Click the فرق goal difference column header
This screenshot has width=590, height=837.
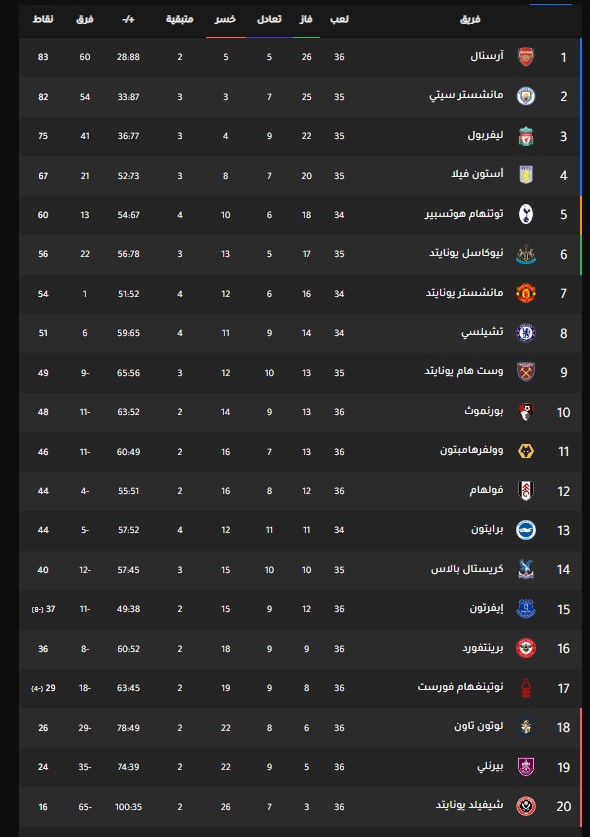coord(85,19)
